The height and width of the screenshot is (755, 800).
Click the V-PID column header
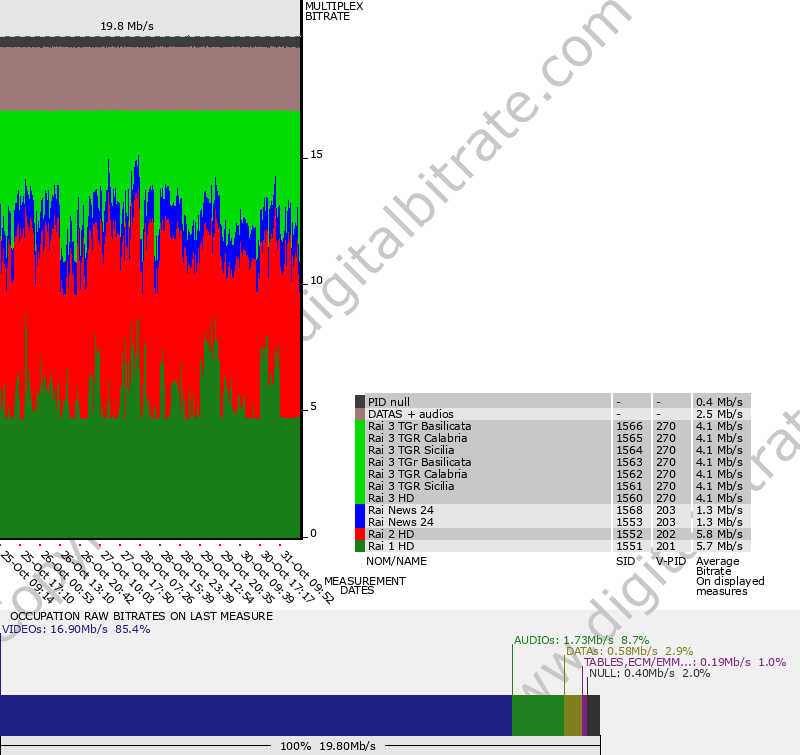(671, 561)
